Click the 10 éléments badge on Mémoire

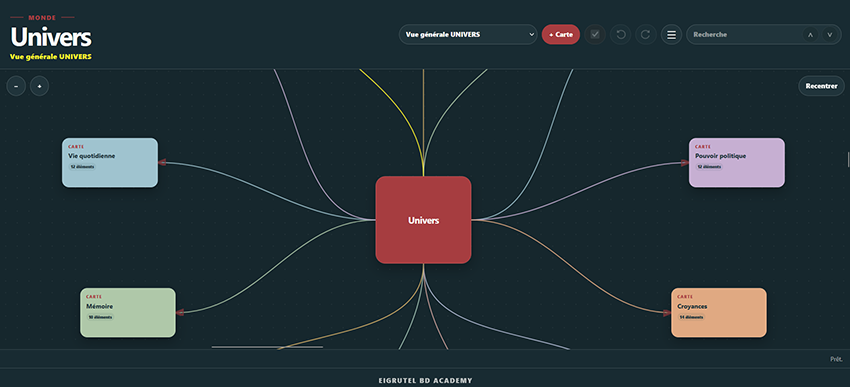click(100, 317)
